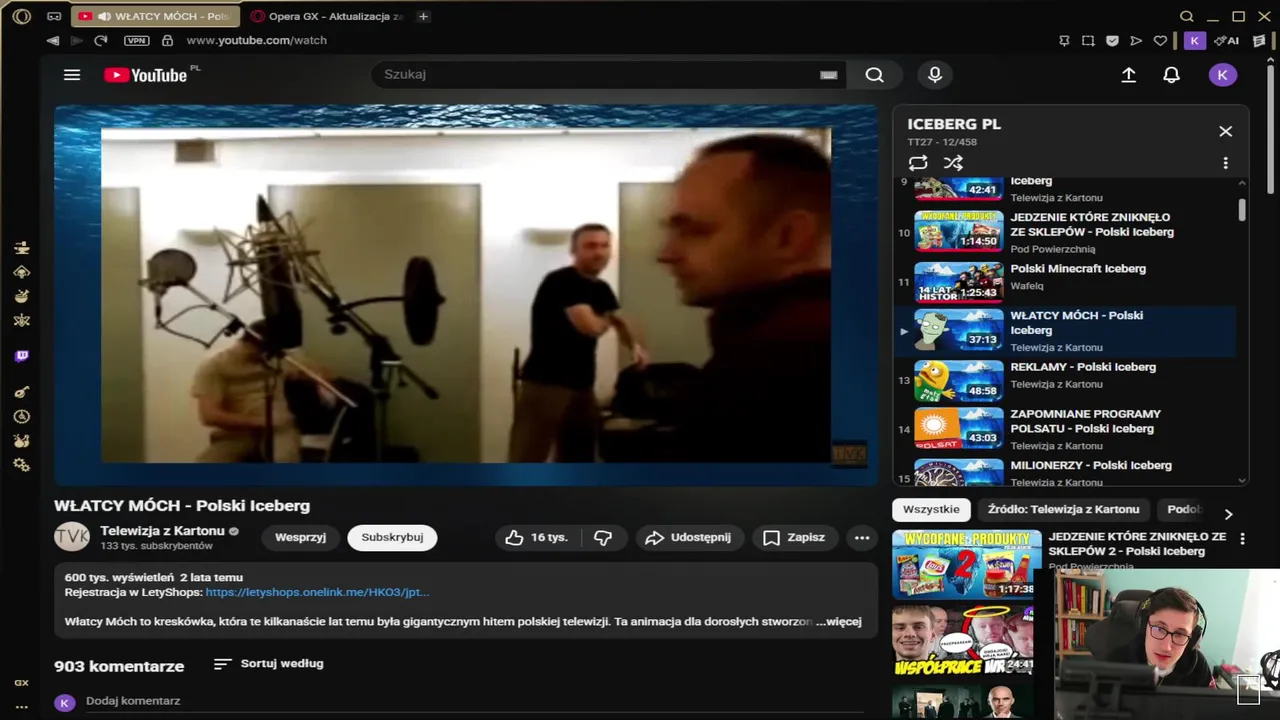1280x720 pixels.
Task: Open the sidebar three-dot setup menu
Action: click(22, 706)
